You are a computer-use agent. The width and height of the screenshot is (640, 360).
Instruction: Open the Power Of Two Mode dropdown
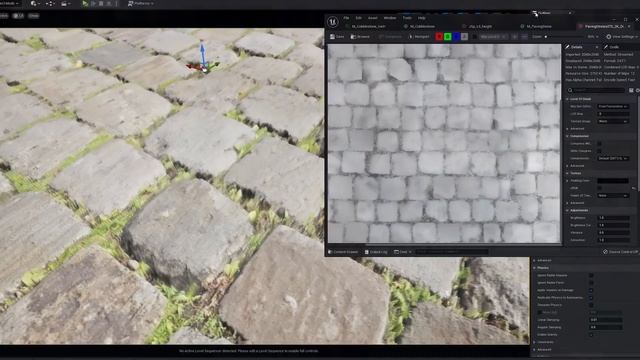[613, 196]
